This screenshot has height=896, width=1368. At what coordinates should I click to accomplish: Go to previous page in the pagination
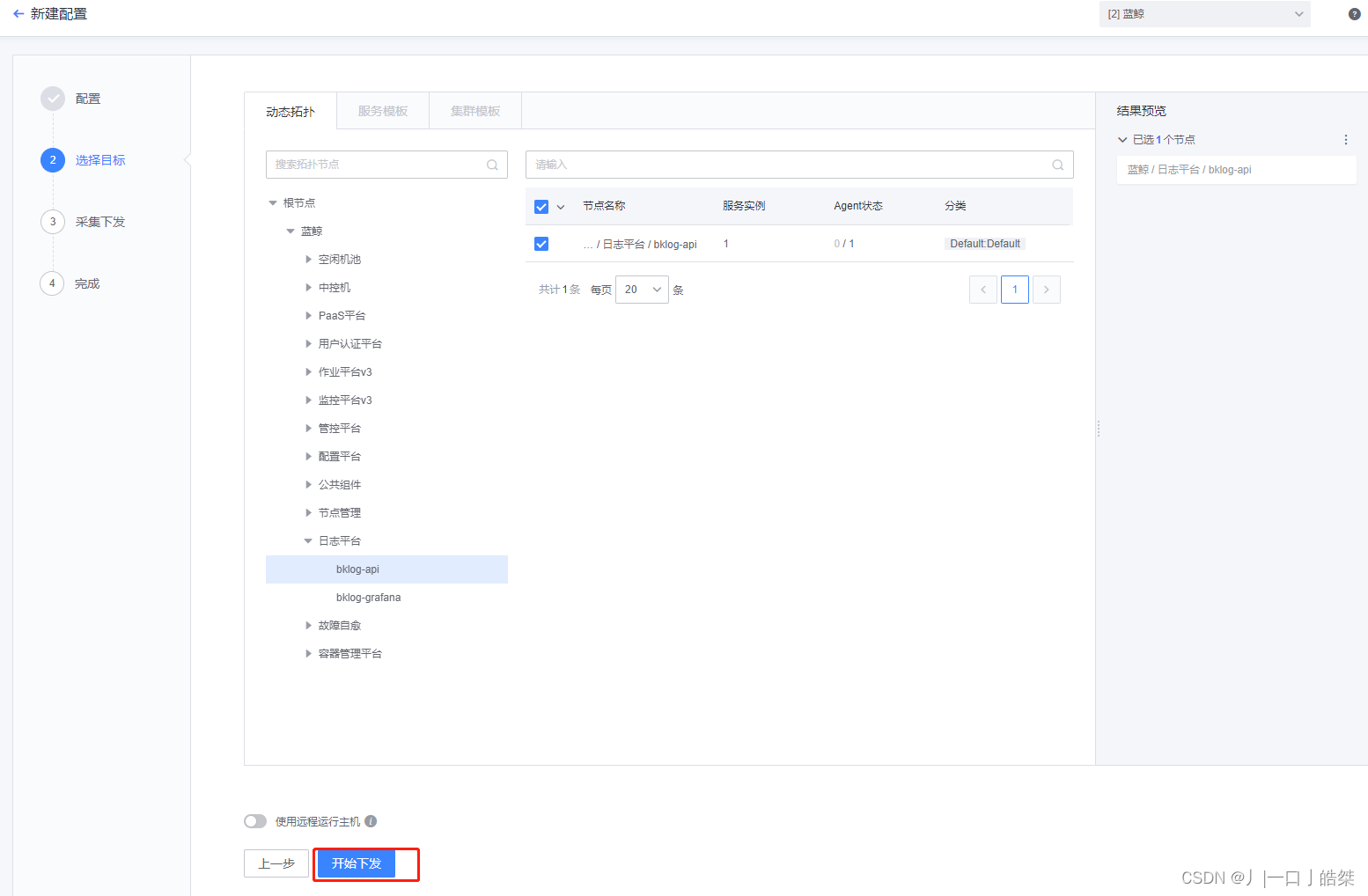click(x=983, y=290)
